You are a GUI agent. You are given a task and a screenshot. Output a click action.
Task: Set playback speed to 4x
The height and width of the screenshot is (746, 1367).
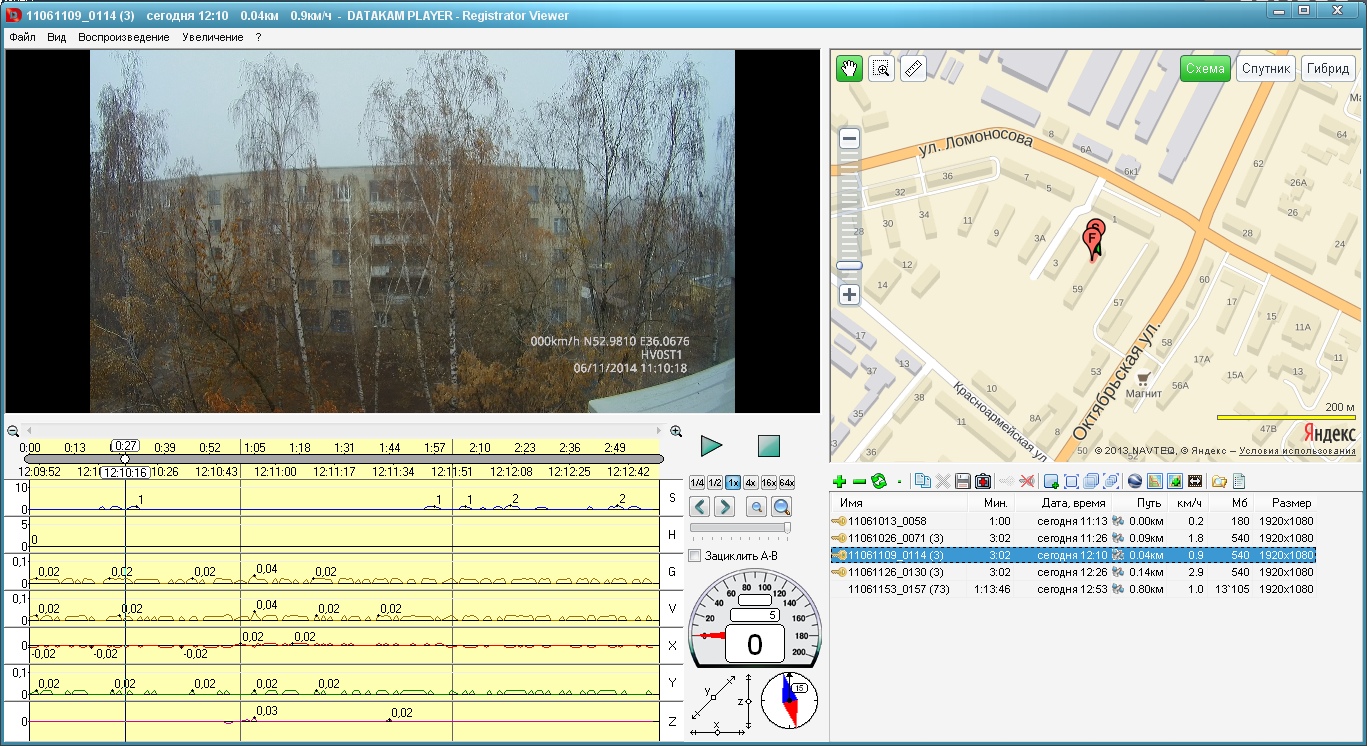(750, 482)
